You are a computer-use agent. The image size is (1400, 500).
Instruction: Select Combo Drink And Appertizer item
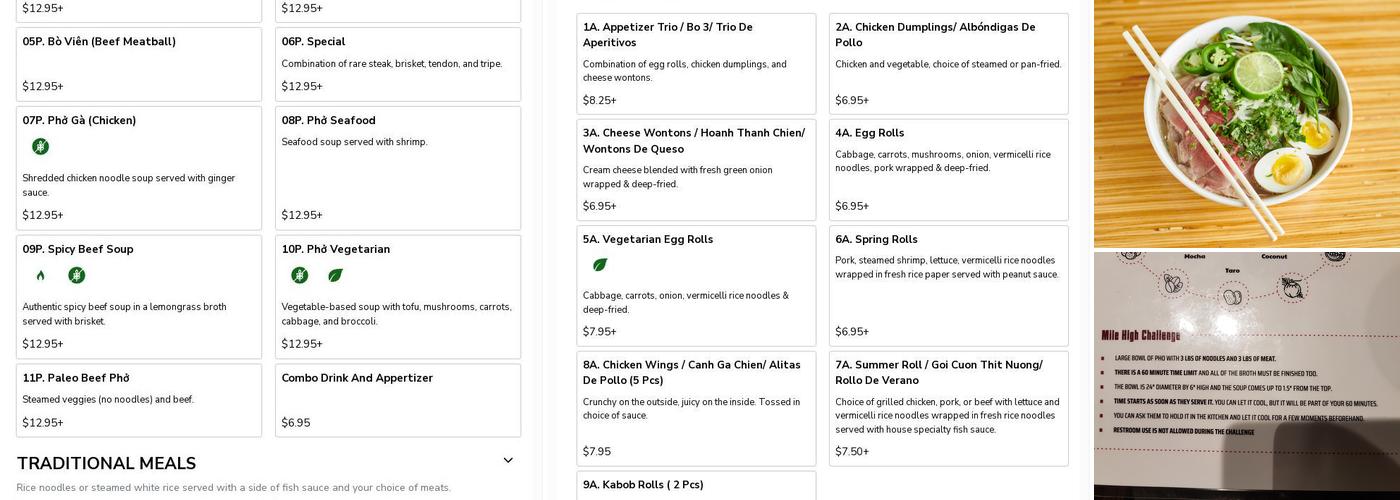tap(397, 400)
